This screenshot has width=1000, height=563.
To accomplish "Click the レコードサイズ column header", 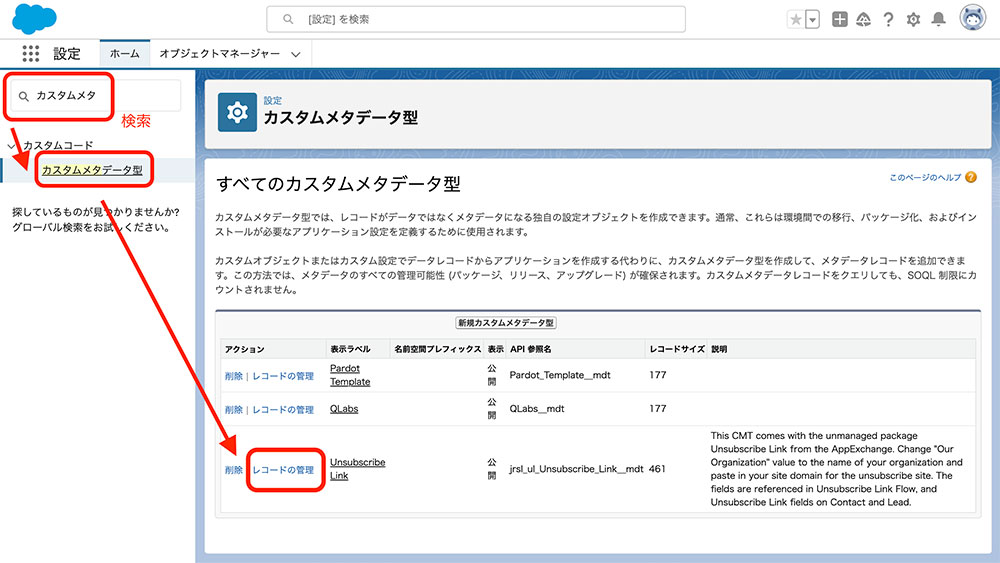I will coord(677,349).
